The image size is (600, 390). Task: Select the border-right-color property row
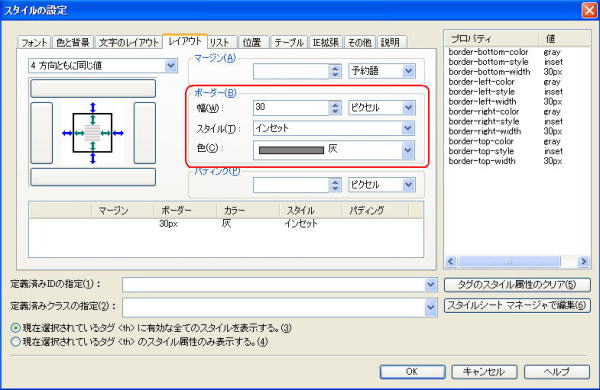518,112
